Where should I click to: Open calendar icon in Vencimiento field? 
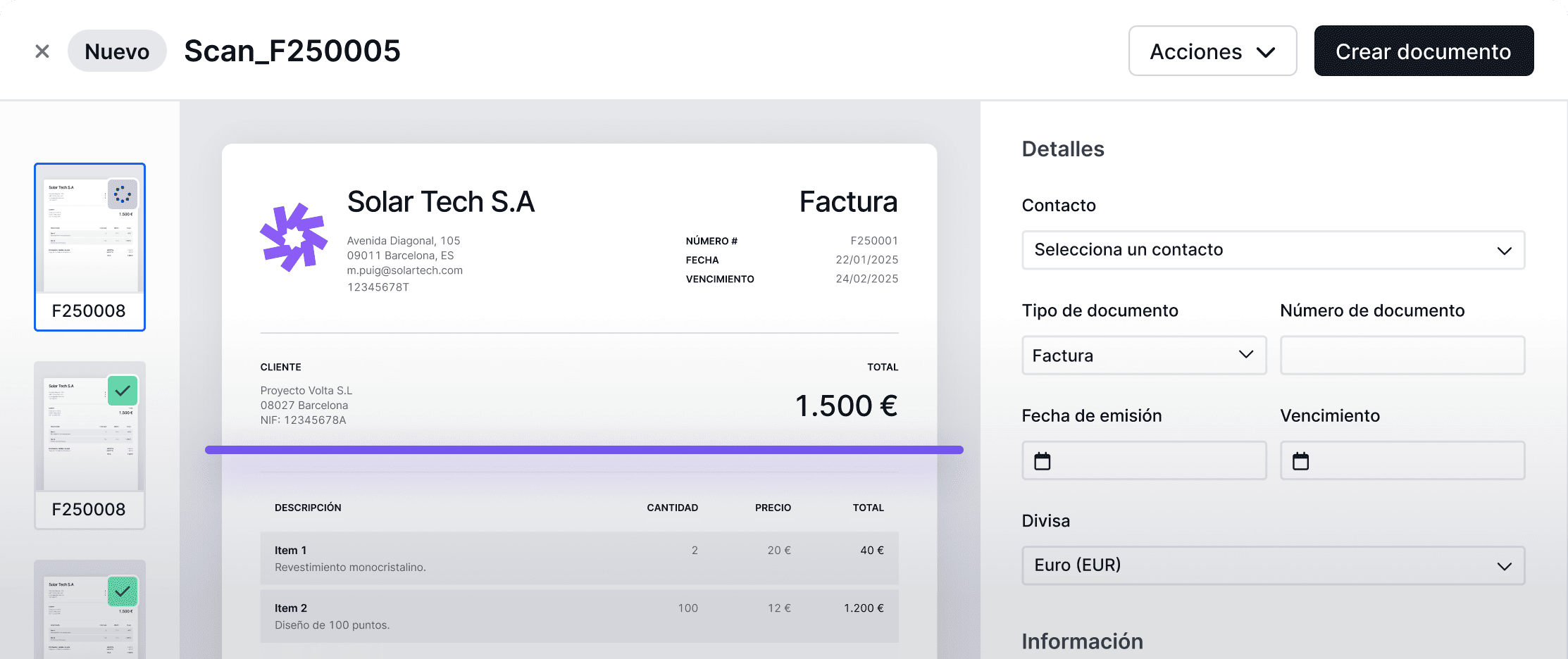click(1301, 461)
